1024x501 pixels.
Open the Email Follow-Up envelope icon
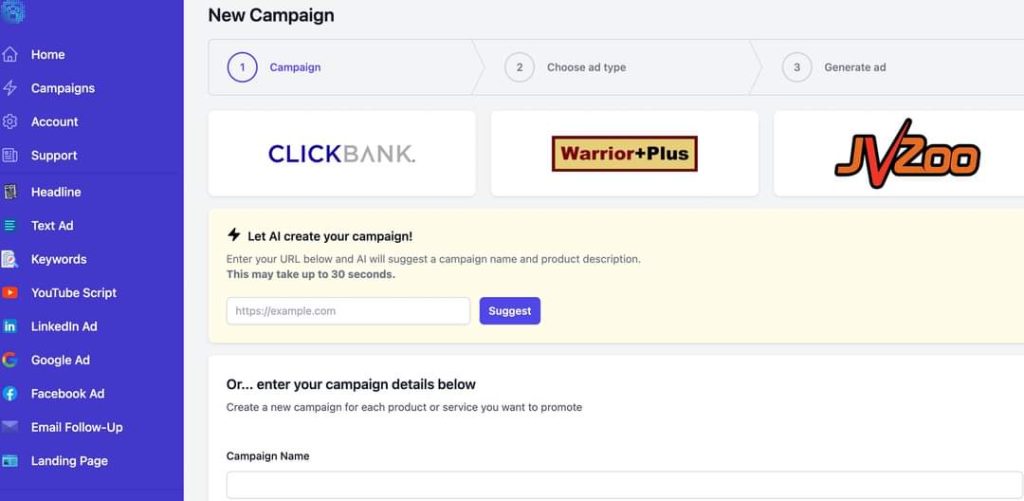click(10, 427)
